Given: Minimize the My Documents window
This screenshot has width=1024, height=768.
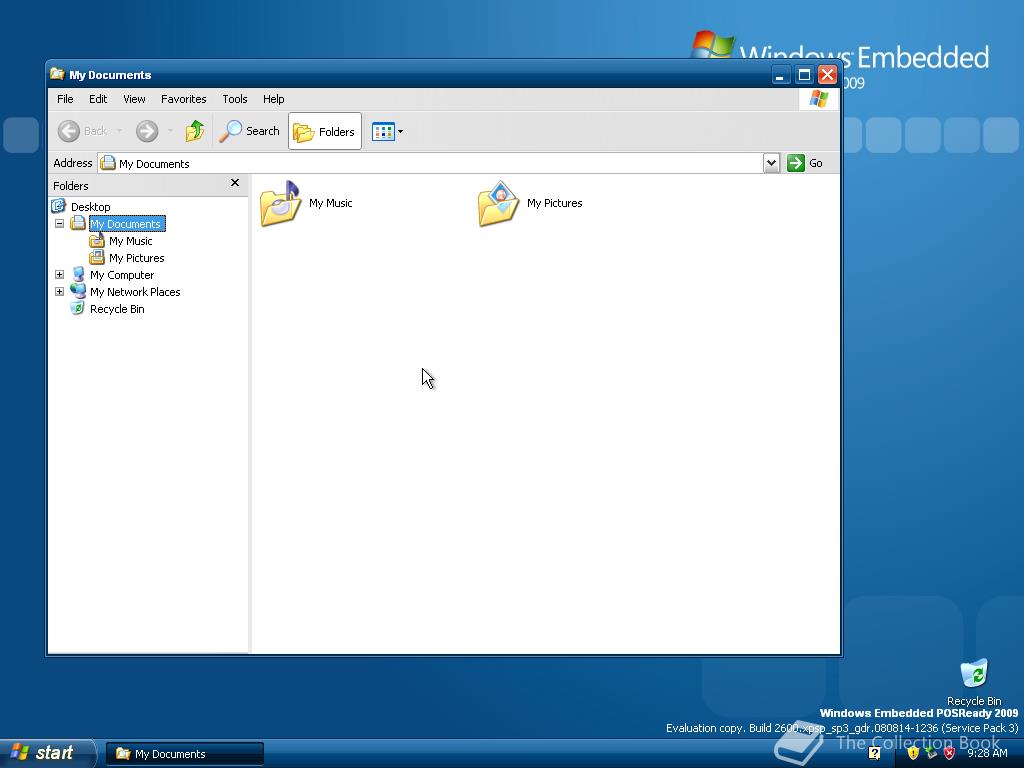Looking at the screenshot, I should click(x=780, y=75).
